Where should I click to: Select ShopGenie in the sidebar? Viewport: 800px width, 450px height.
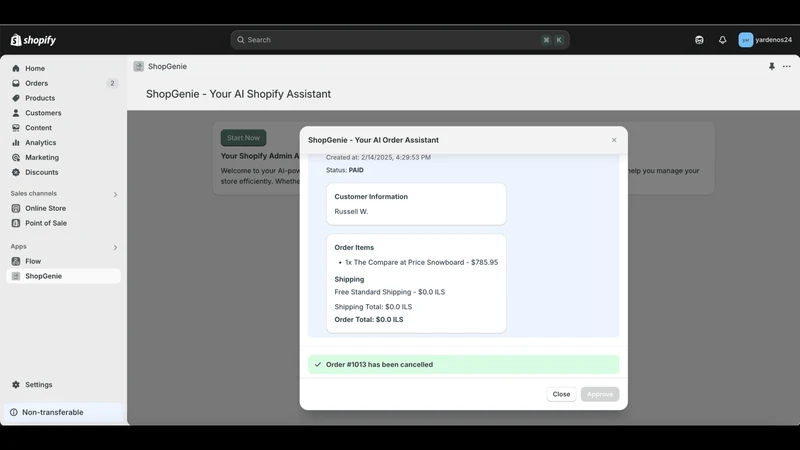[x=63, y=276]
